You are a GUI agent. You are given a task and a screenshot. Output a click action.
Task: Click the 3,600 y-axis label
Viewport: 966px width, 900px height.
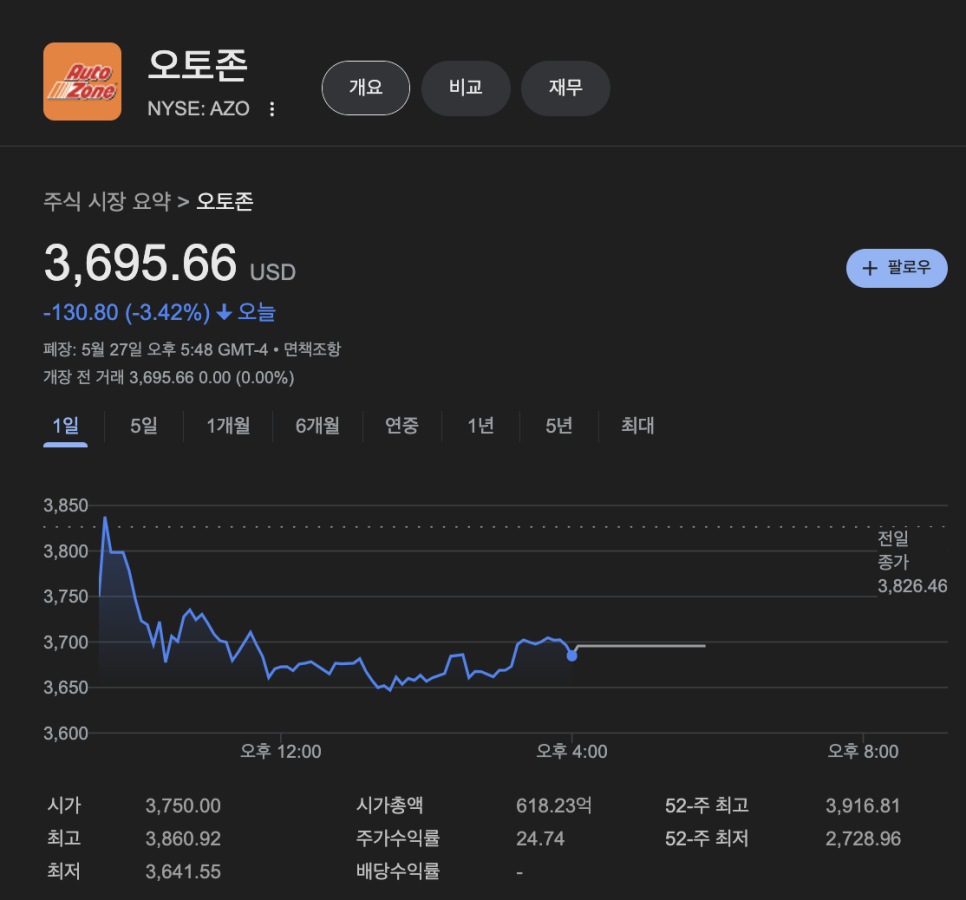[66, 733]
